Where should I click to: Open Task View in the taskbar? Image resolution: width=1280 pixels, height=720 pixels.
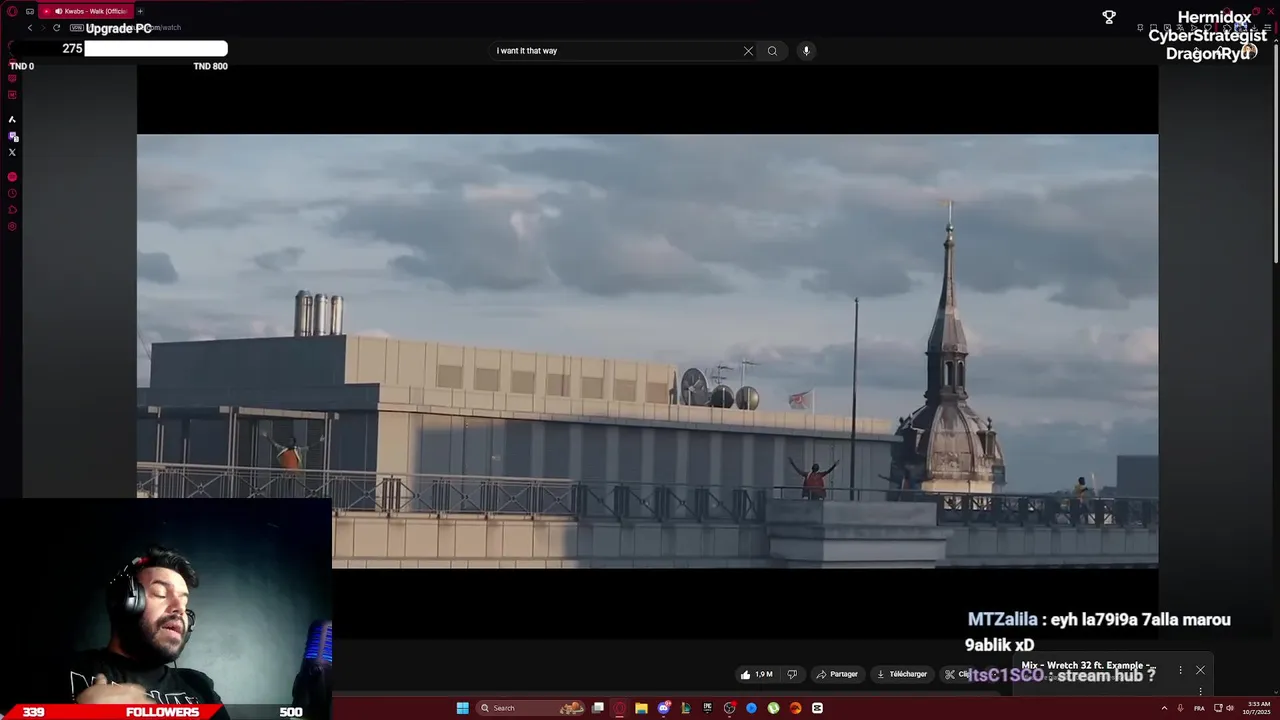tap(598, 708)
